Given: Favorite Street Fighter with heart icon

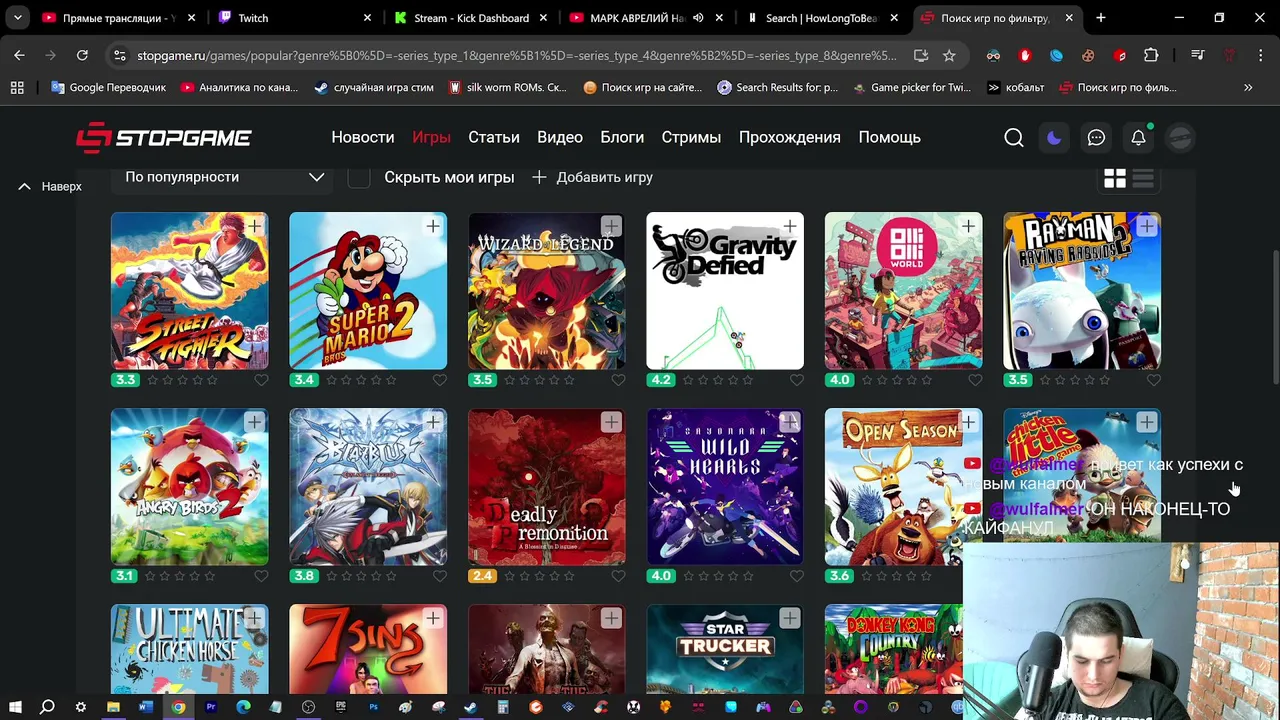Looking at the screenshot, I should 261,380.
